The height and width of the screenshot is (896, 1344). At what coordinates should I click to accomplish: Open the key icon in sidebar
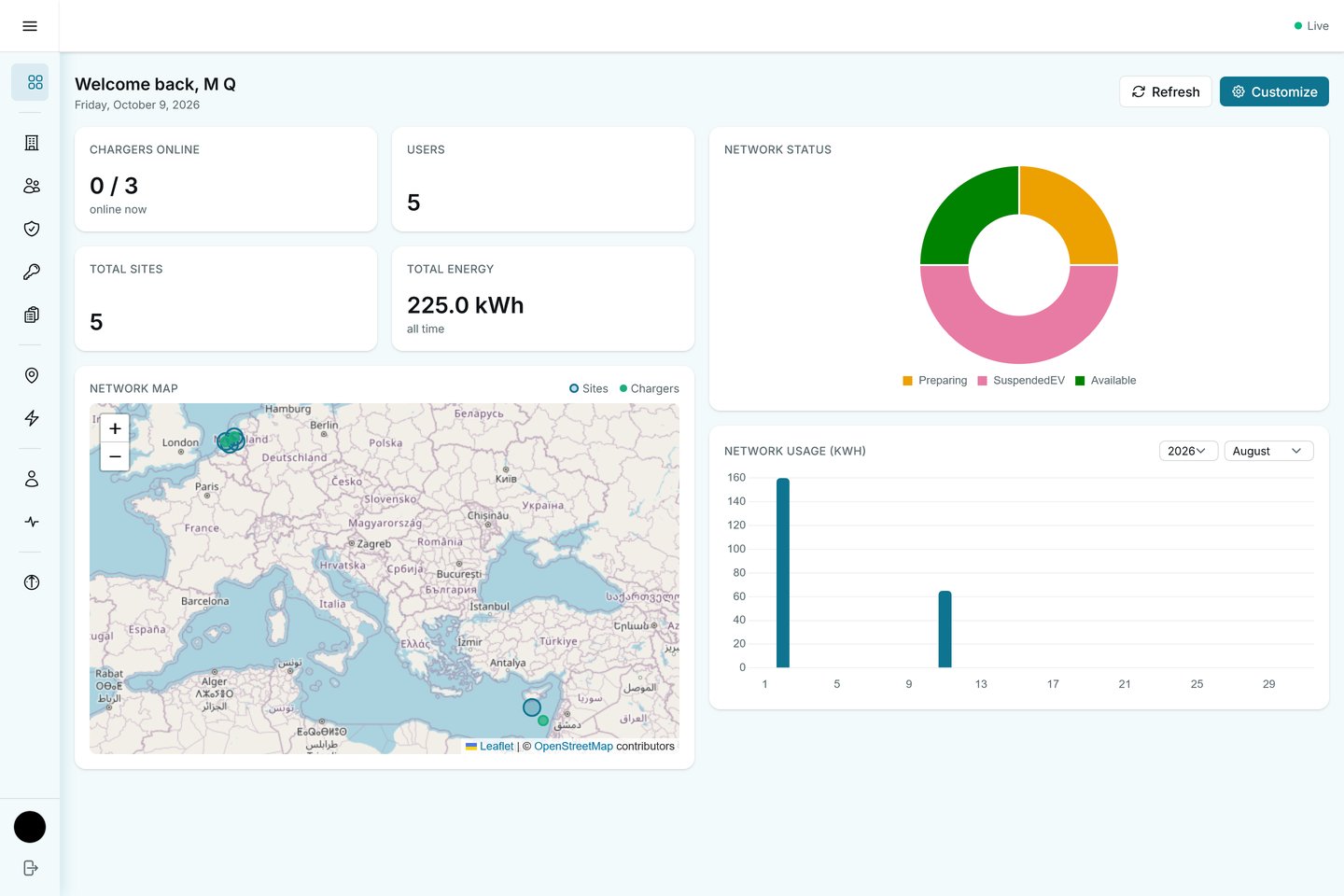31,272
